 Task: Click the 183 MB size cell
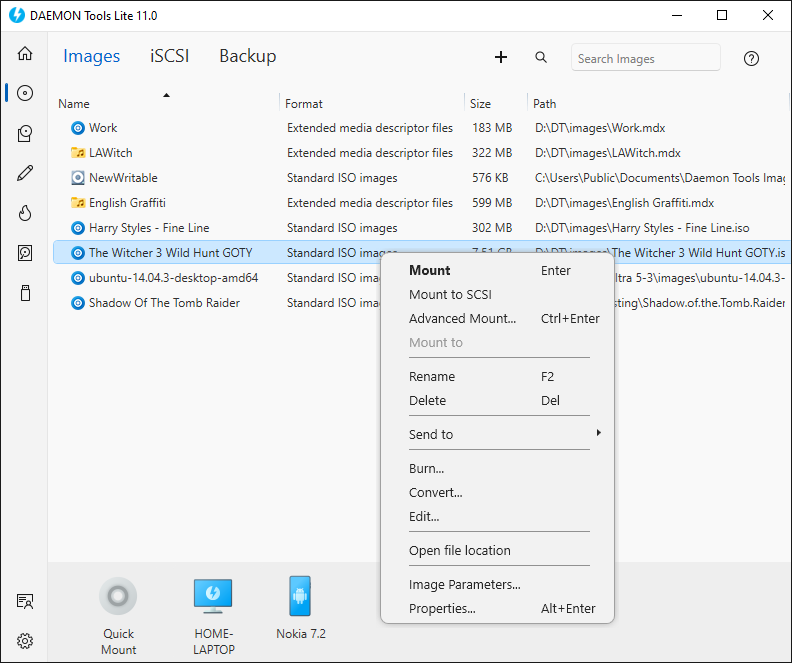(492, 128)
